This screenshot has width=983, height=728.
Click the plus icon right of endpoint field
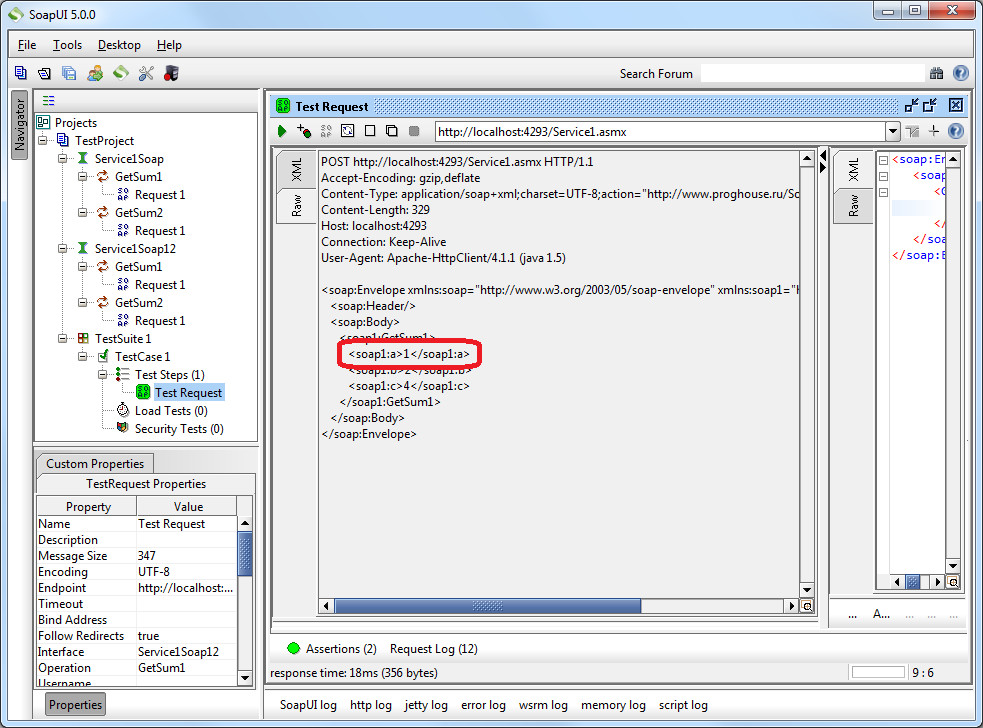pyautogui.click(x=934, y=130)
